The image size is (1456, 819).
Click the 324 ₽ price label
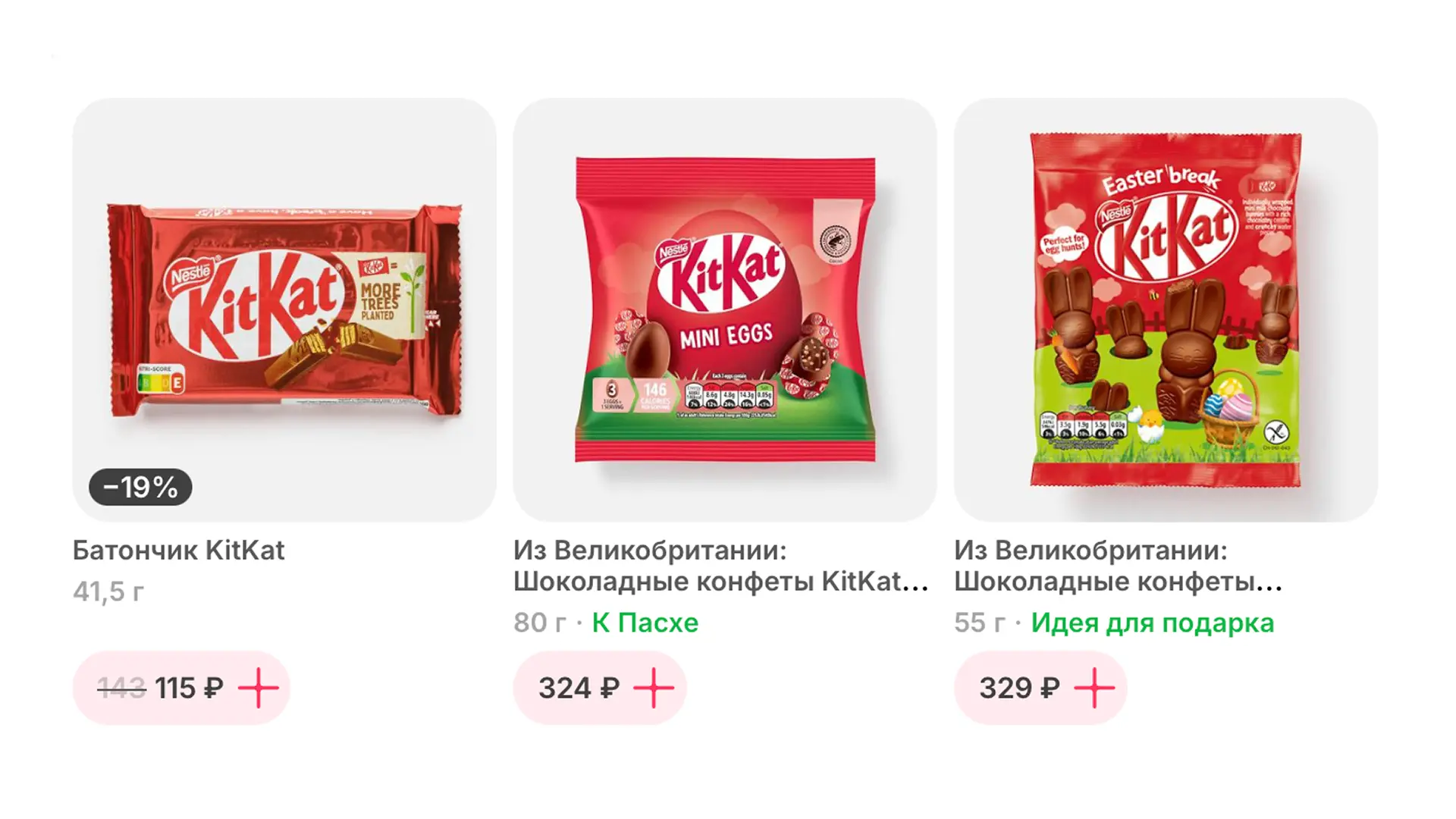coord(579,688)
